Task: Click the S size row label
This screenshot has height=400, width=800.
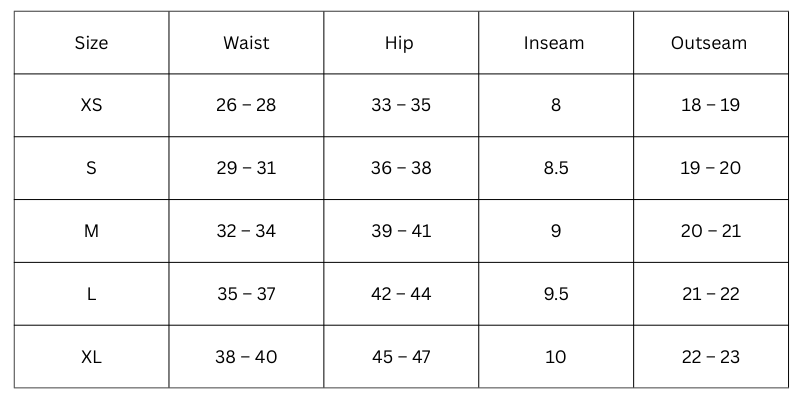Action: [x=91, y=168]
